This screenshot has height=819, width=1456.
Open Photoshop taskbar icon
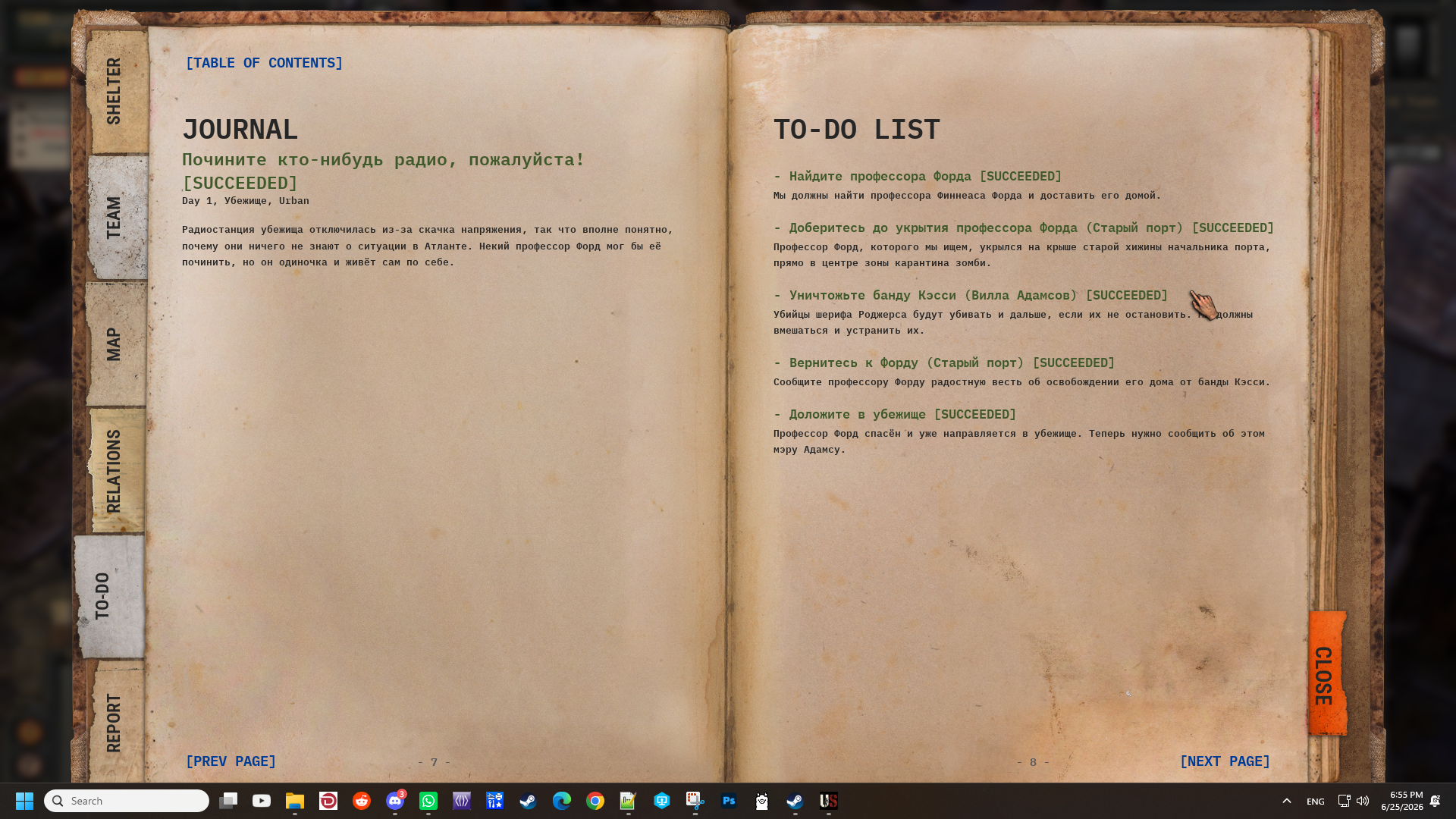click(729, 801)
